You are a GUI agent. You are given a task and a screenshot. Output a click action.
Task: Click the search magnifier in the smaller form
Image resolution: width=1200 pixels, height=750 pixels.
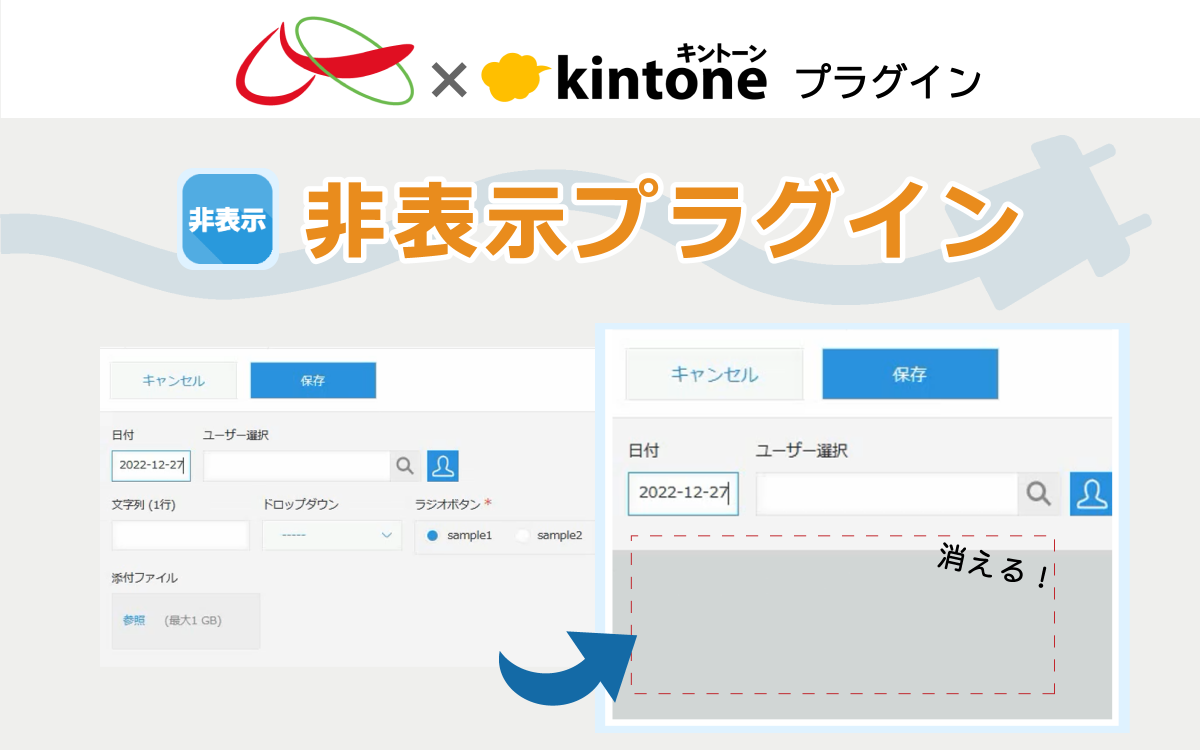point(405,466)
